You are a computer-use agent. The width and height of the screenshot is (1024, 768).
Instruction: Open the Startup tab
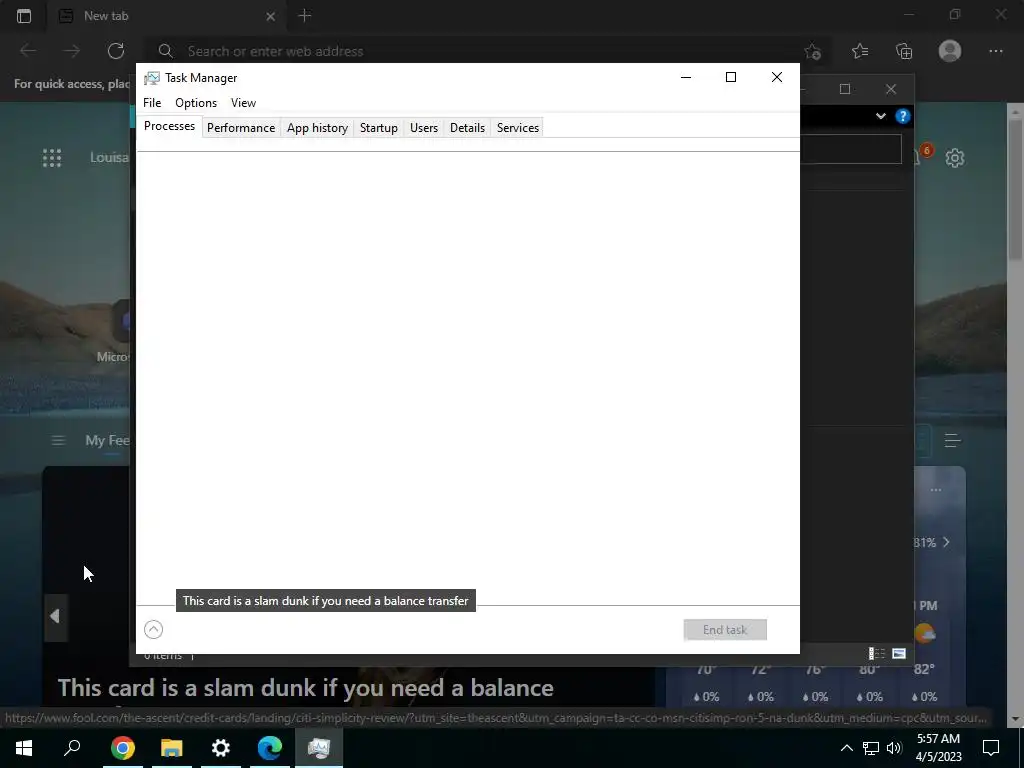pyautogui.click(x=379, y=128)
